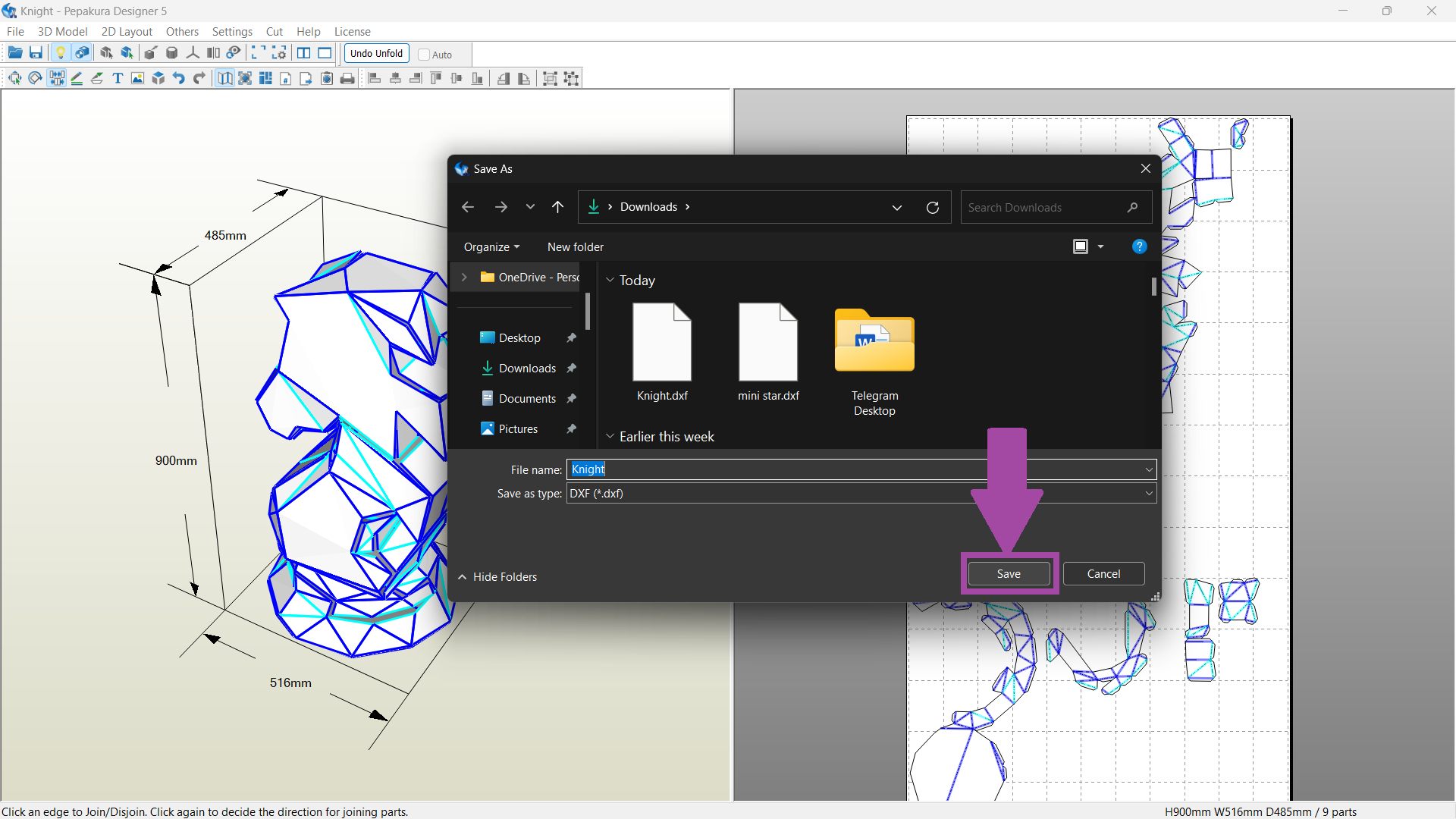The width and height of the screenshot is (1456, 819).
Task: Collapse the Today file group
Action: (x=610, y=281)
